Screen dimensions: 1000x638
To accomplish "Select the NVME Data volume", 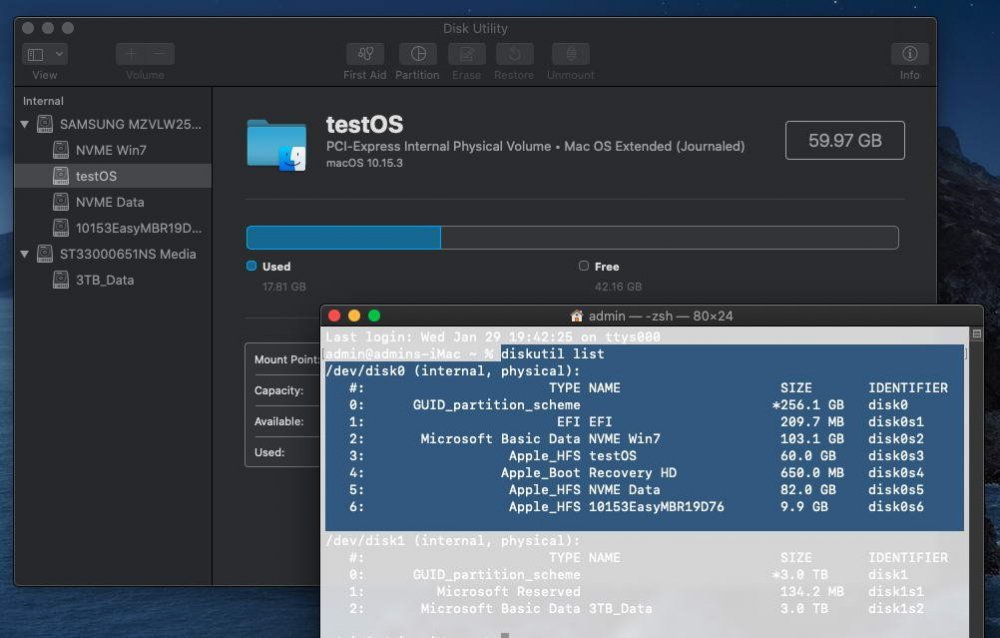I will point(112,202).
